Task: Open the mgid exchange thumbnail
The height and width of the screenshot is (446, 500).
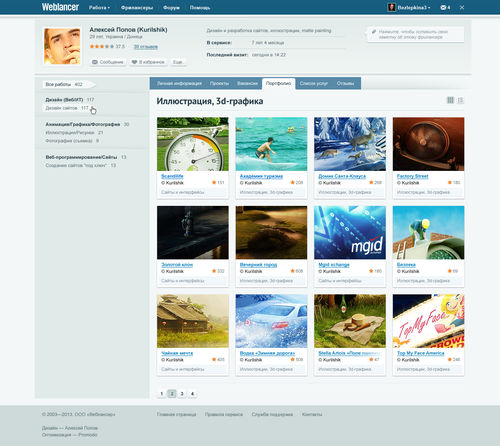Action: (x=350, y=233)
